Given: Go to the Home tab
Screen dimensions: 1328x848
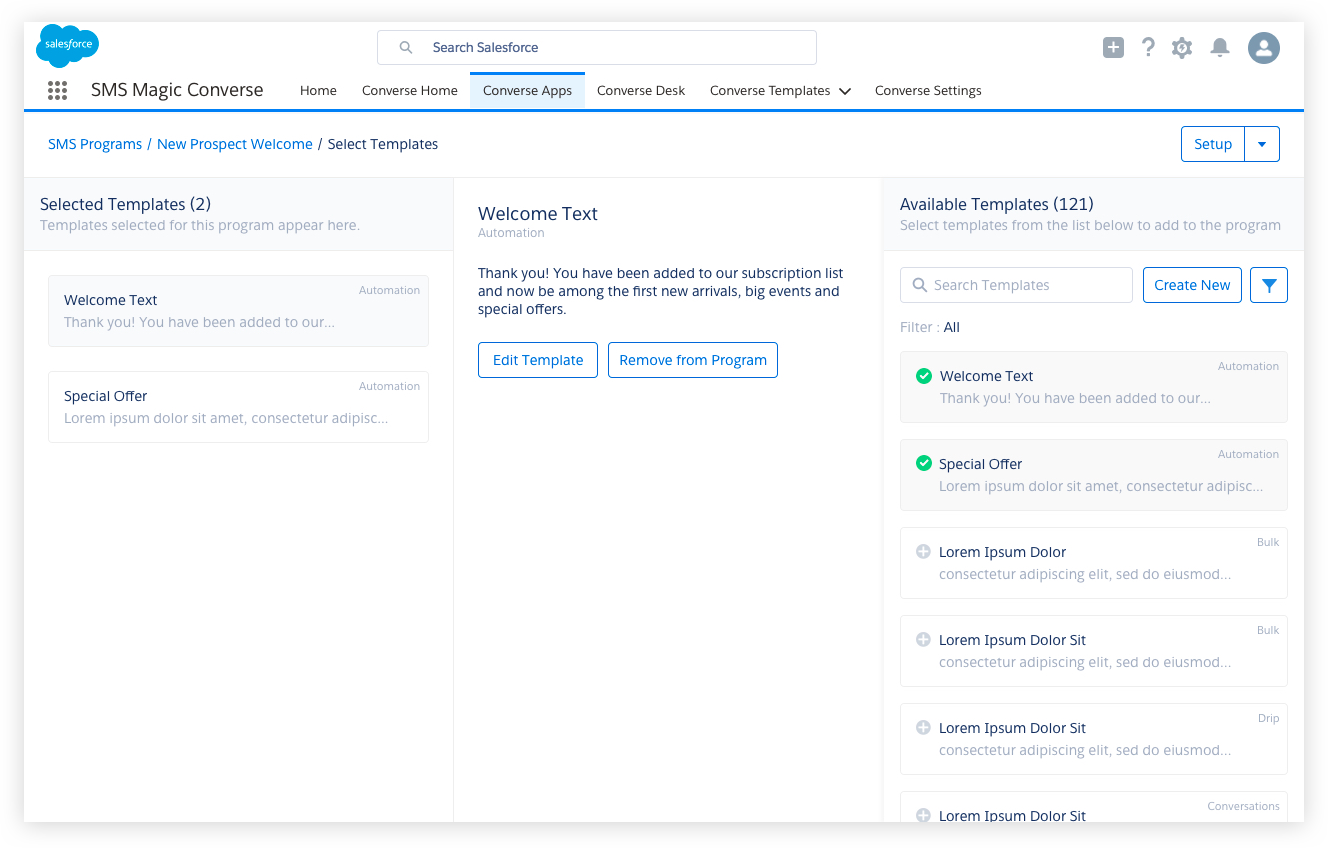Looking at the screenshot, I should coord(318,90).
